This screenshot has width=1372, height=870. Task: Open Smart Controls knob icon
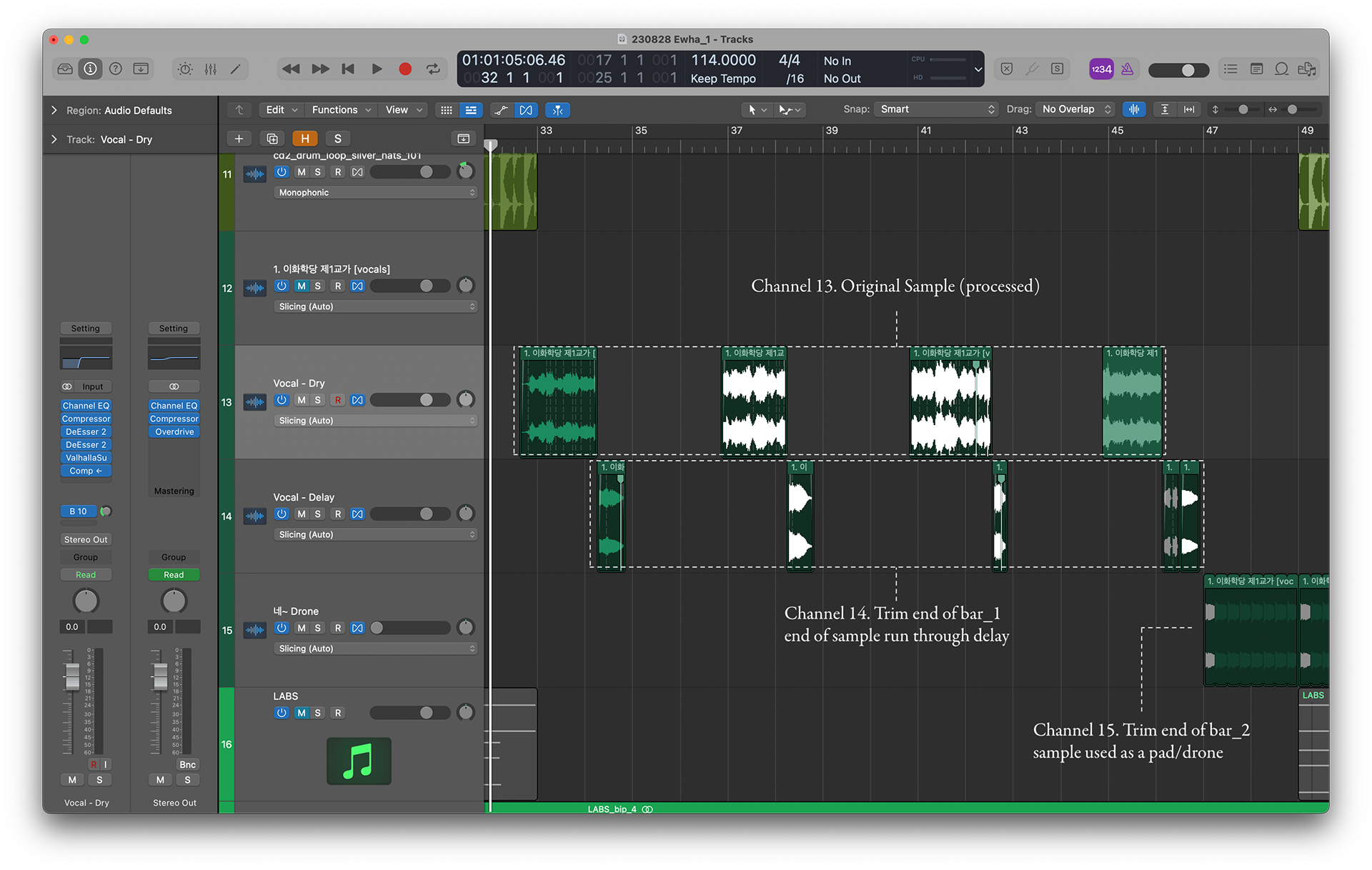click(x=185, y=69)
